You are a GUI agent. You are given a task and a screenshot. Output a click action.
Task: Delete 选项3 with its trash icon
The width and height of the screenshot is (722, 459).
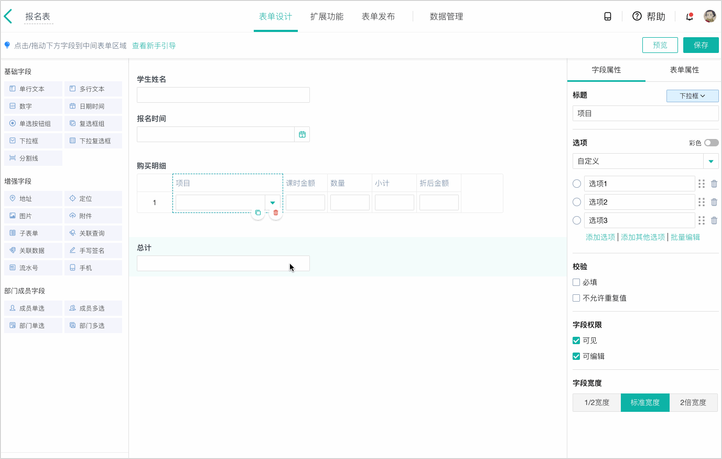pos(714,221)
